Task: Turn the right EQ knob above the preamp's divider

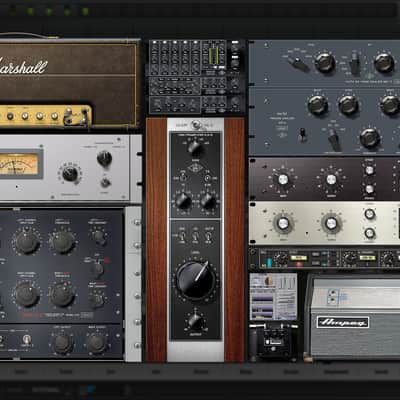Action: point(208,201)
